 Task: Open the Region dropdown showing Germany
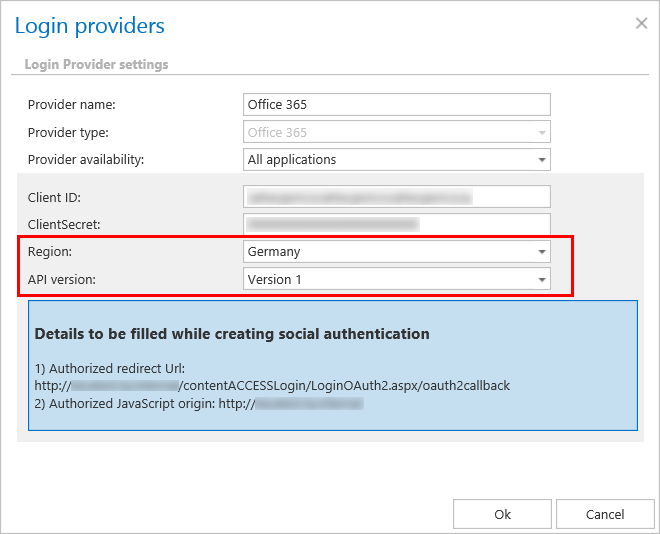(x=397, y=252)
